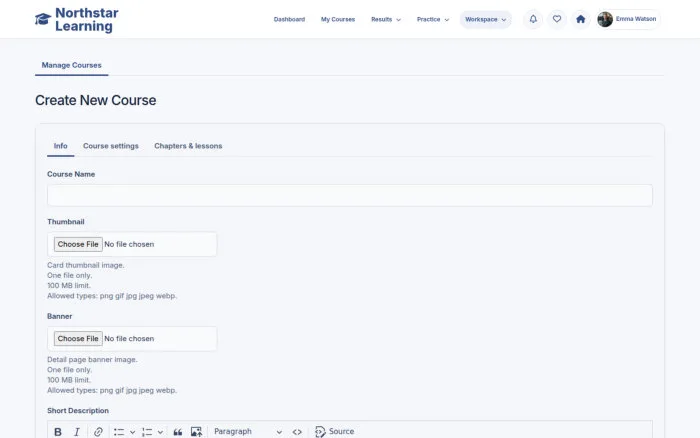Click Emma Watson's profile avatar

click(x=605, y=19)
